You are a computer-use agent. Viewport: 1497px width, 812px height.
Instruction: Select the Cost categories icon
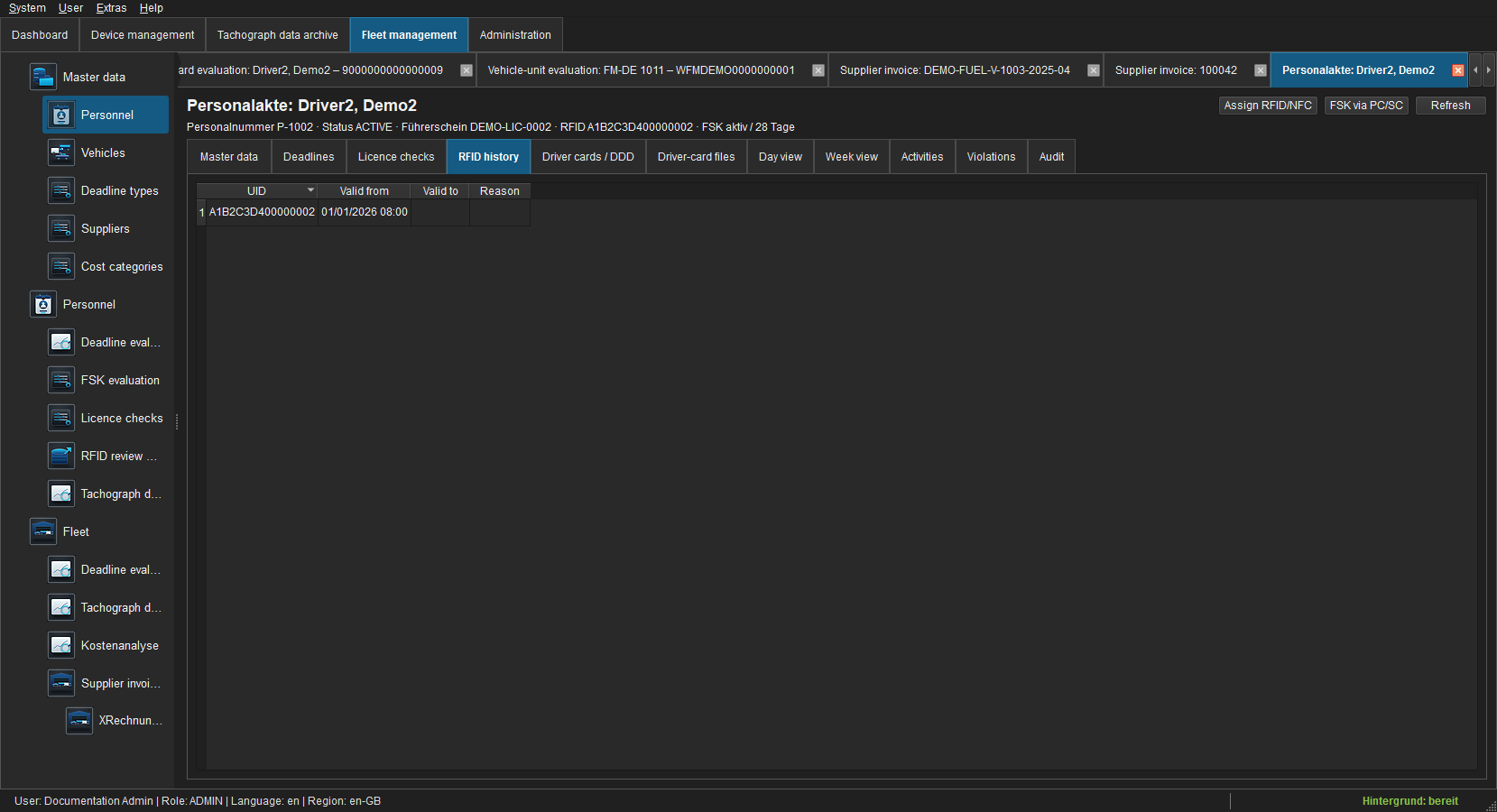pos(61,266)
